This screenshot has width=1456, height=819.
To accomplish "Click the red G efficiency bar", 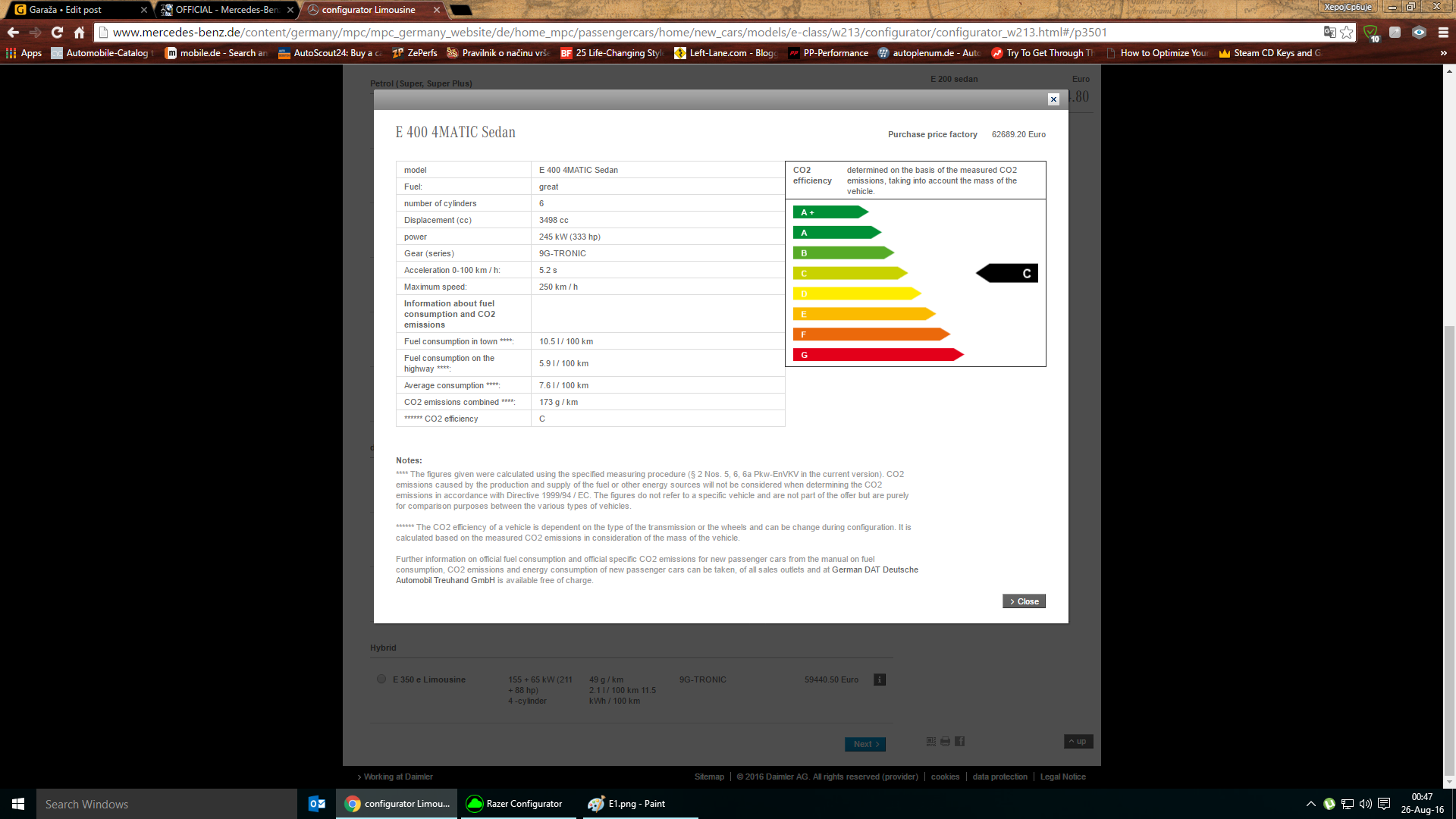I will pos(878,354).
